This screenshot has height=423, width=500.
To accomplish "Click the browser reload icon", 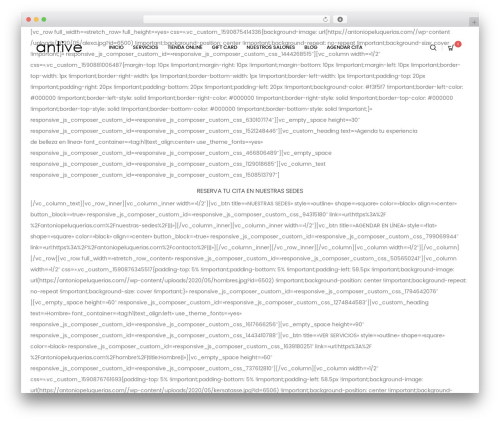I will [325, 19].
